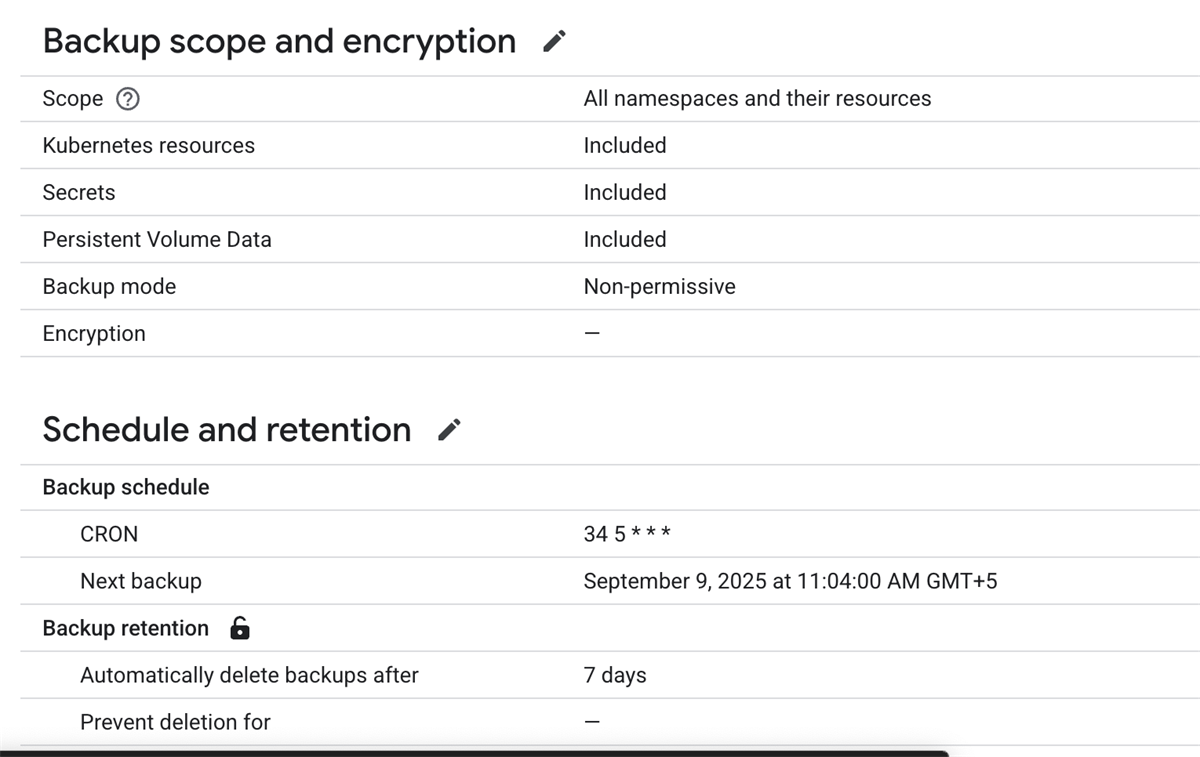Toggle Kubernetes resources inclusion
This screenshot has width=1200, height=757.
[x=624, y=145]
